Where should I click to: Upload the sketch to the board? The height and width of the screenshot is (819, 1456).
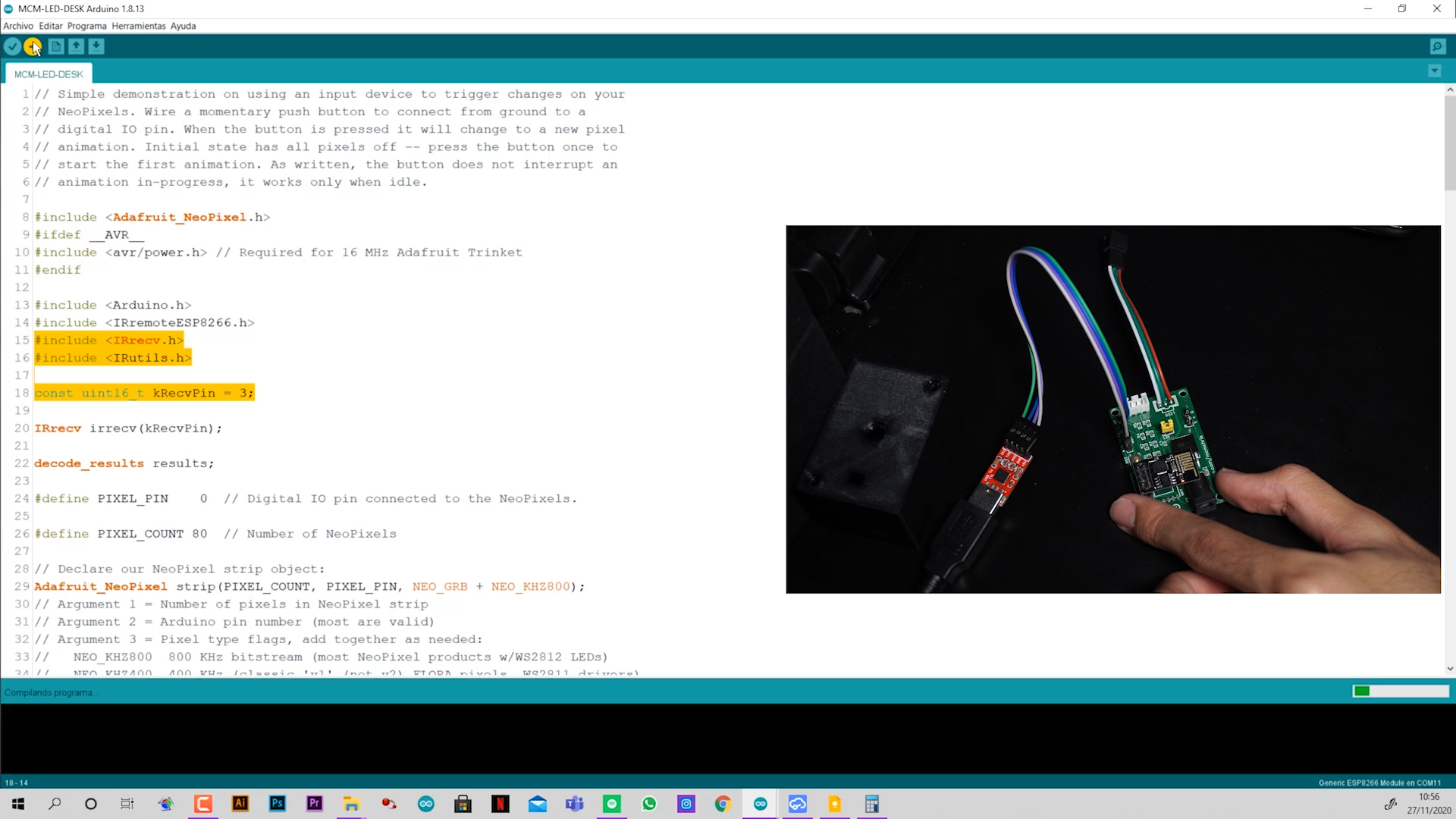[x=33, y=46]
